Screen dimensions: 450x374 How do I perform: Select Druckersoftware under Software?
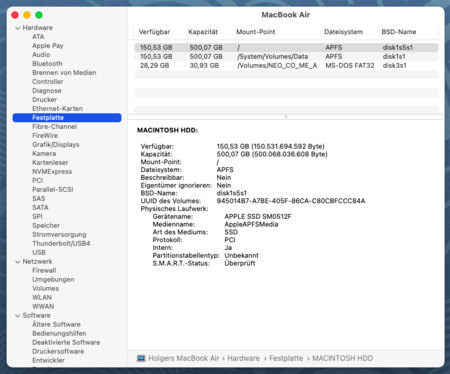(58, 352)
